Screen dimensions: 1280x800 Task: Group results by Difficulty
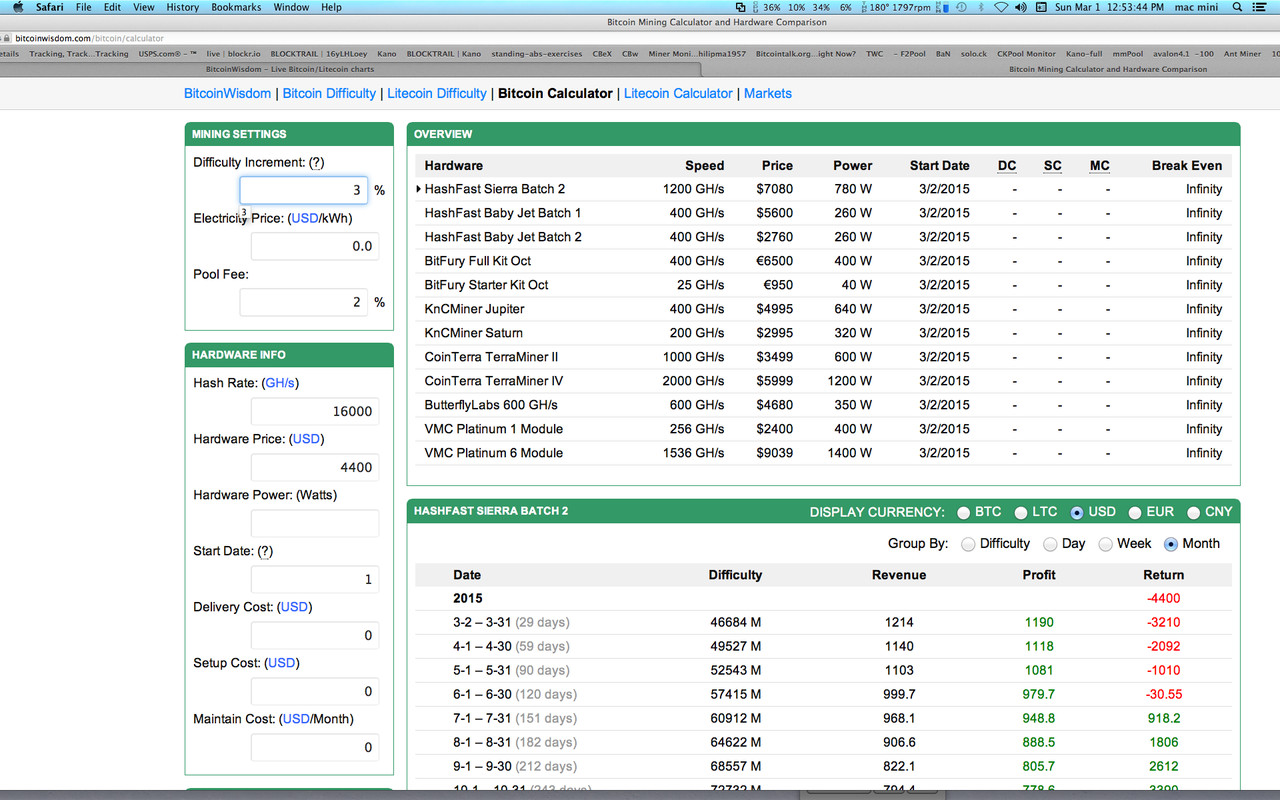coord(968,544)
